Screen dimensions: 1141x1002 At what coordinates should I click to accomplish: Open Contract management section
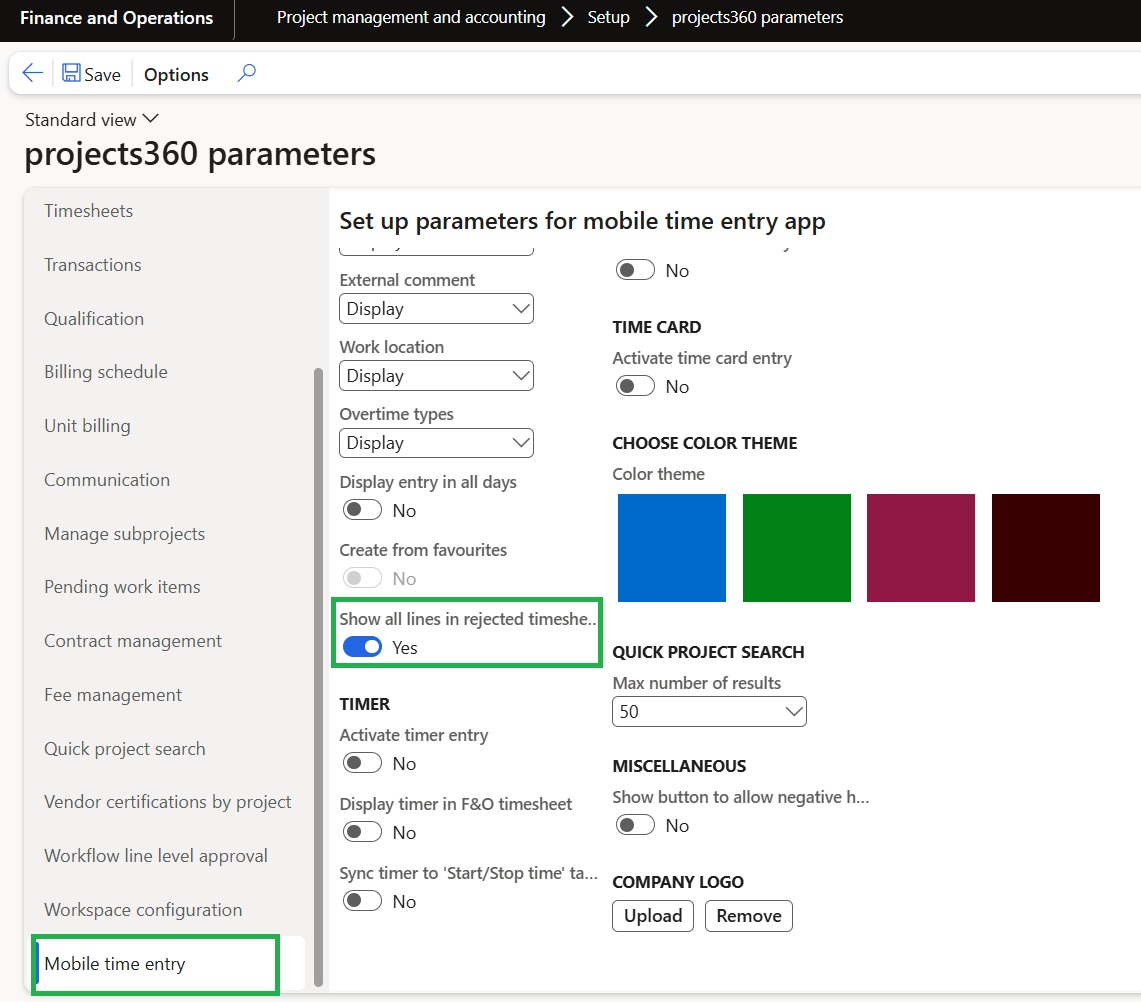click(x=133, y=641)
